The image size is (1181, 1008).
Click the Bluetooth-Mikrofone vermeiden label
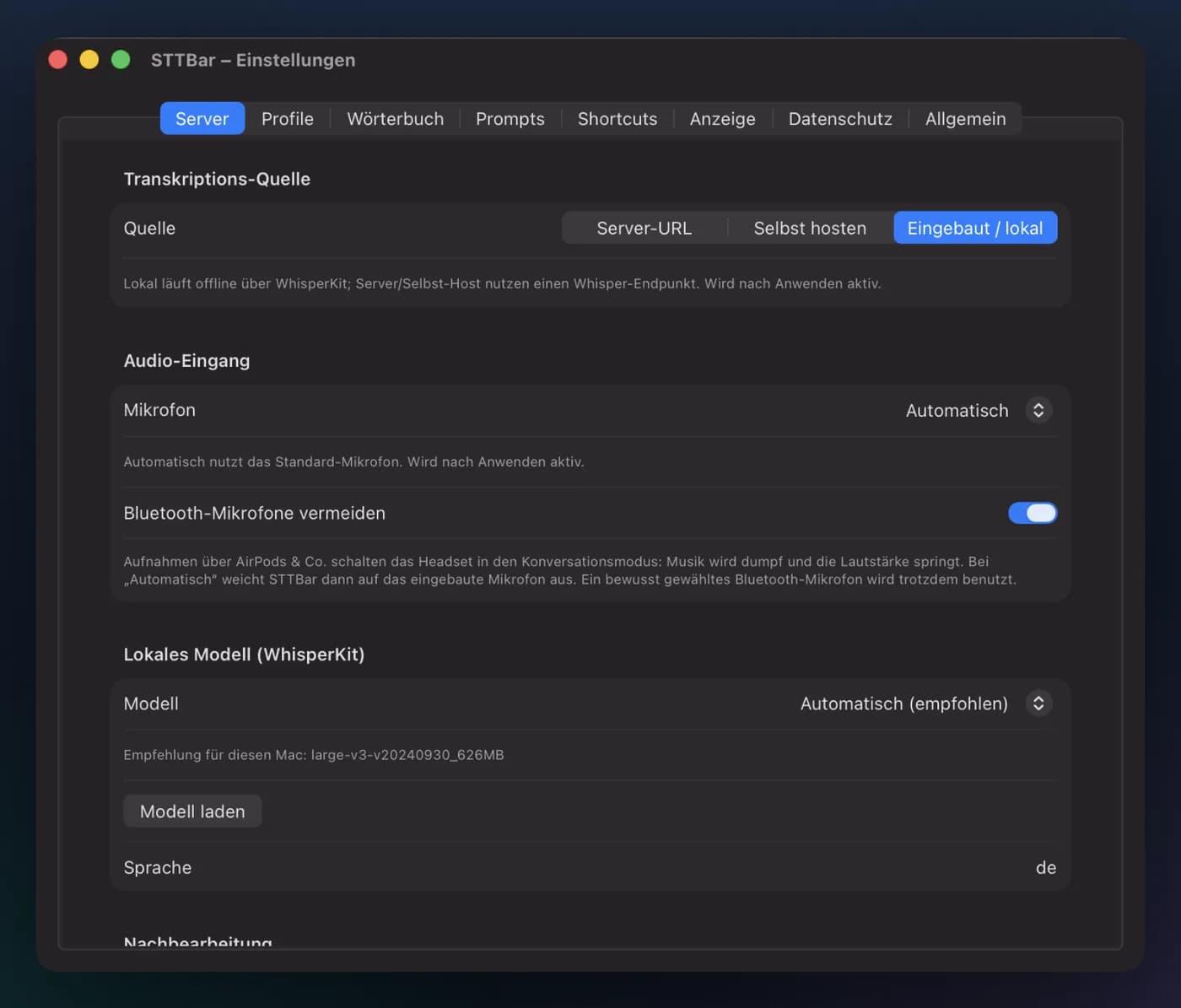coord(255,513)
